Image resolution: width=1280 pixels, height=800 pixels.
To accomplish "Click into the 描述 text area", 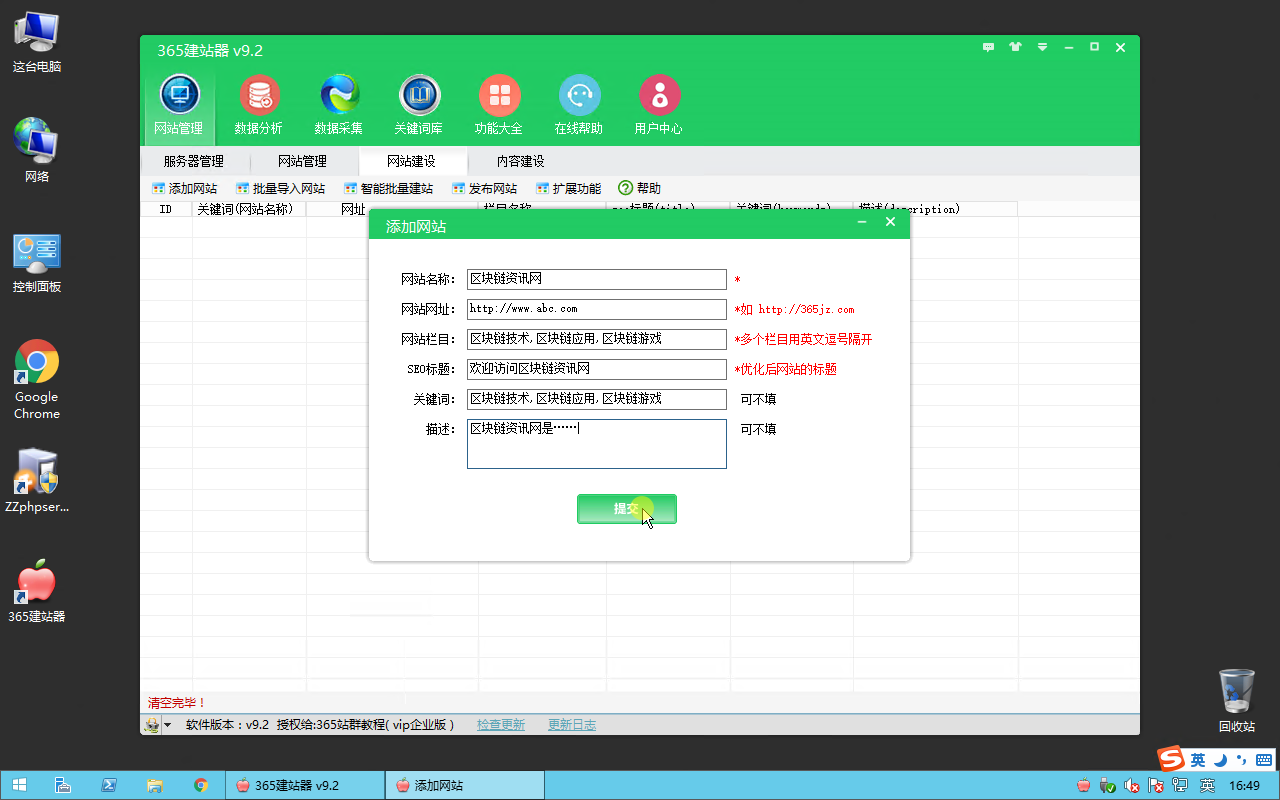I will click(x=596, y=444).
